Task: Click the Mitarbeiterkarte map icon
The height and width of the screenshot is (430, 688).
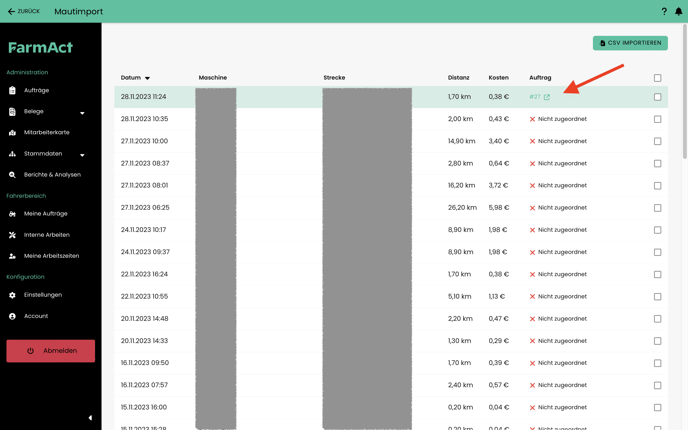Action: (x=12, y=133)
